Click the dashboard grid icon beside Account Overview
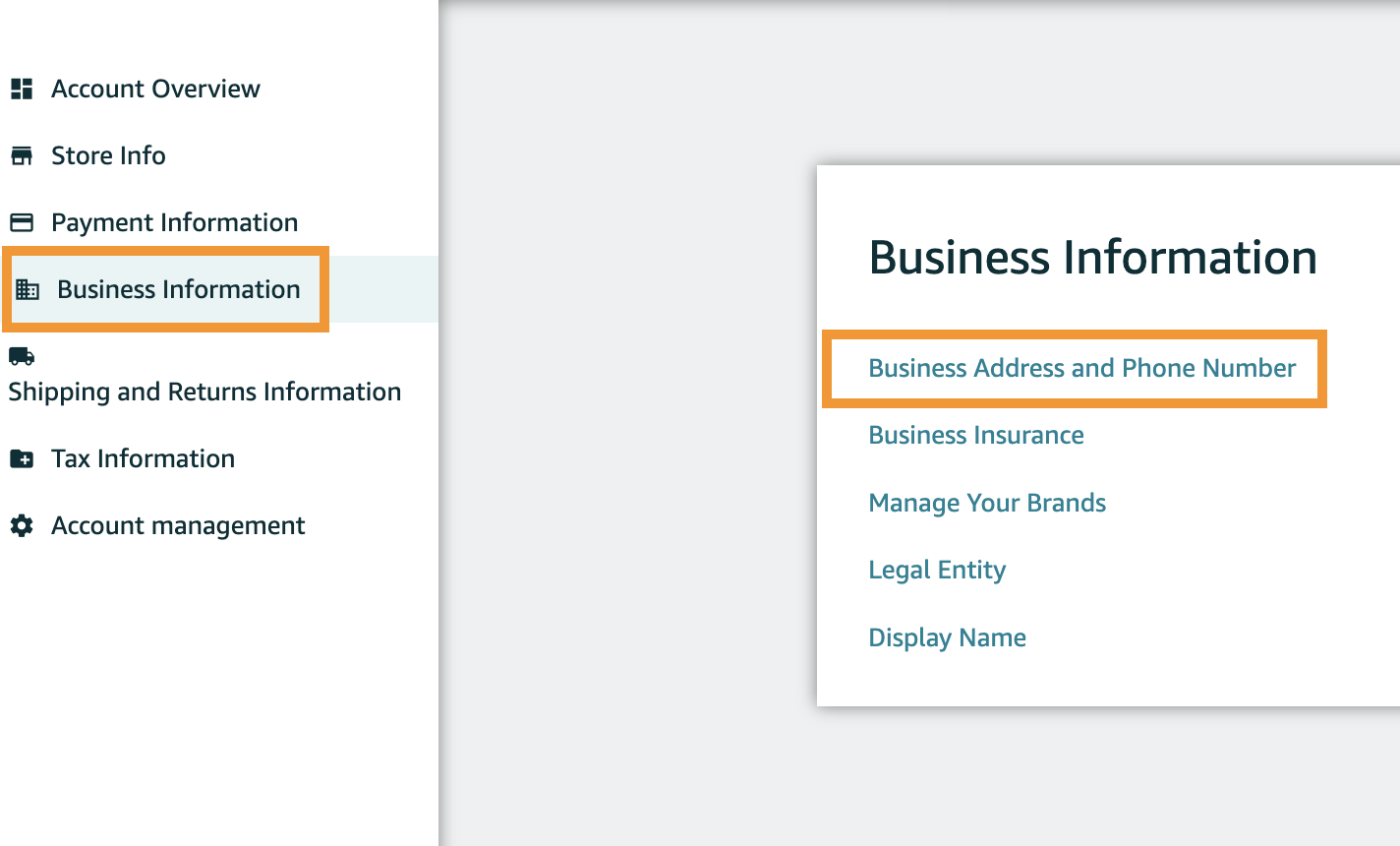Screen dimensions: 1400x846 [x=22, y=89]
